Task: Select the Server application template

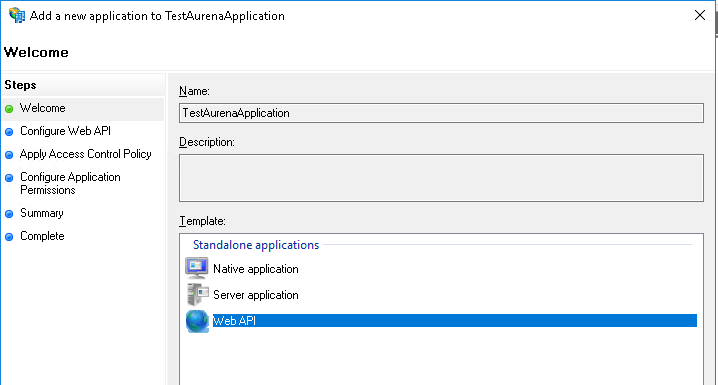Action: [x=256, y=295]
